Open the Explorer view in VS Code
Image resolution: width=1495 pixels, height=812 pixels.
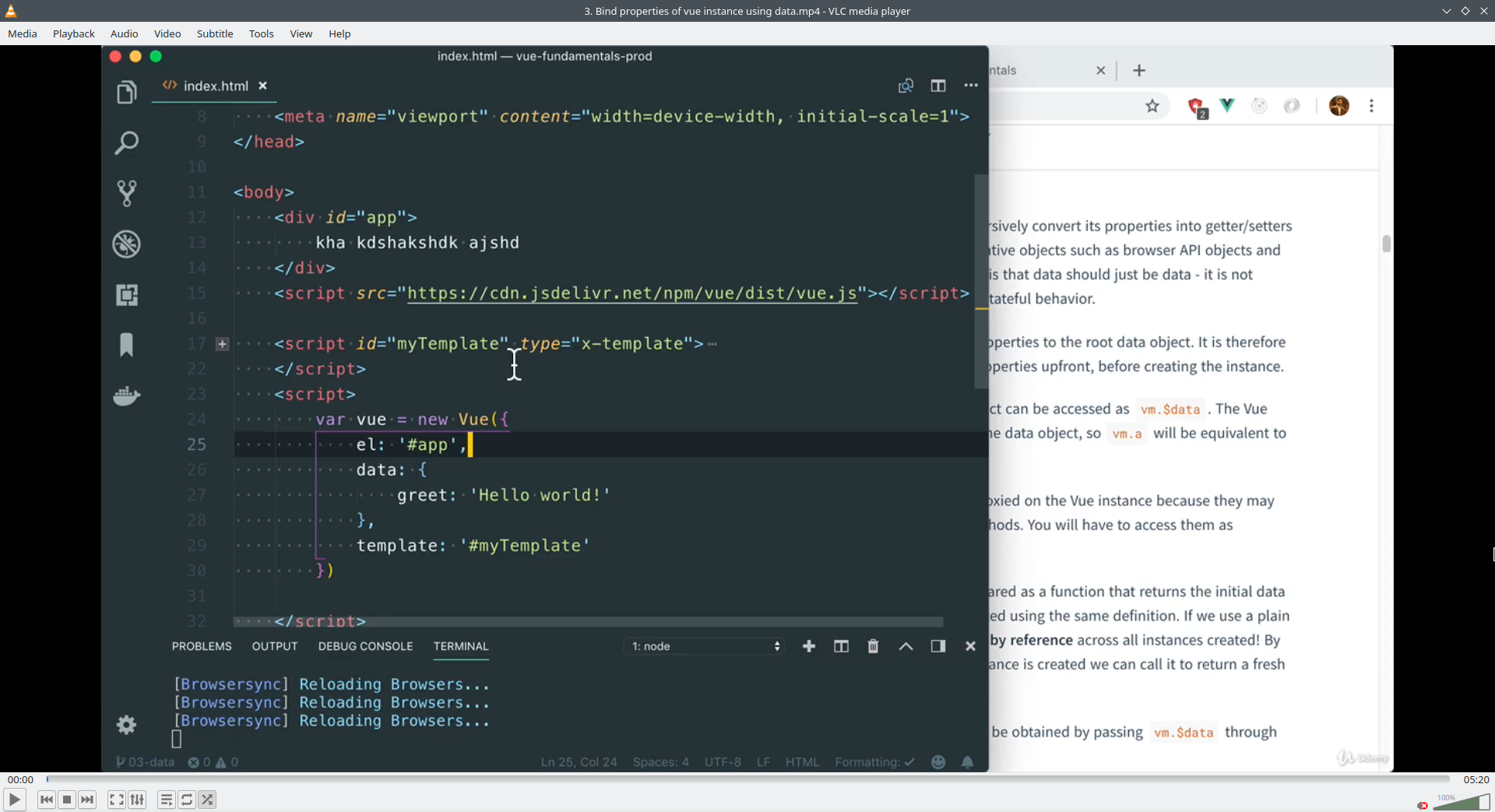click(x=127, y=93)
